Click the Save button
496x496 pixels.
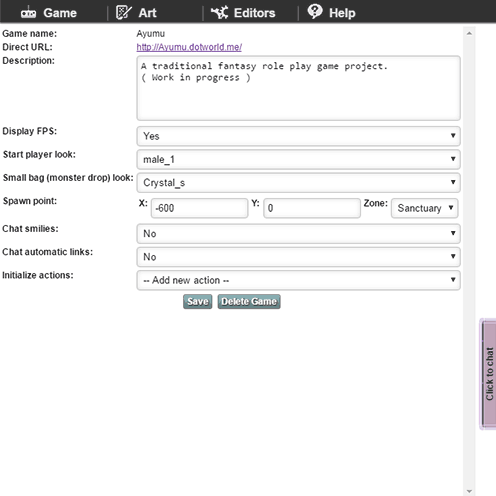click(x=198, y=302)
